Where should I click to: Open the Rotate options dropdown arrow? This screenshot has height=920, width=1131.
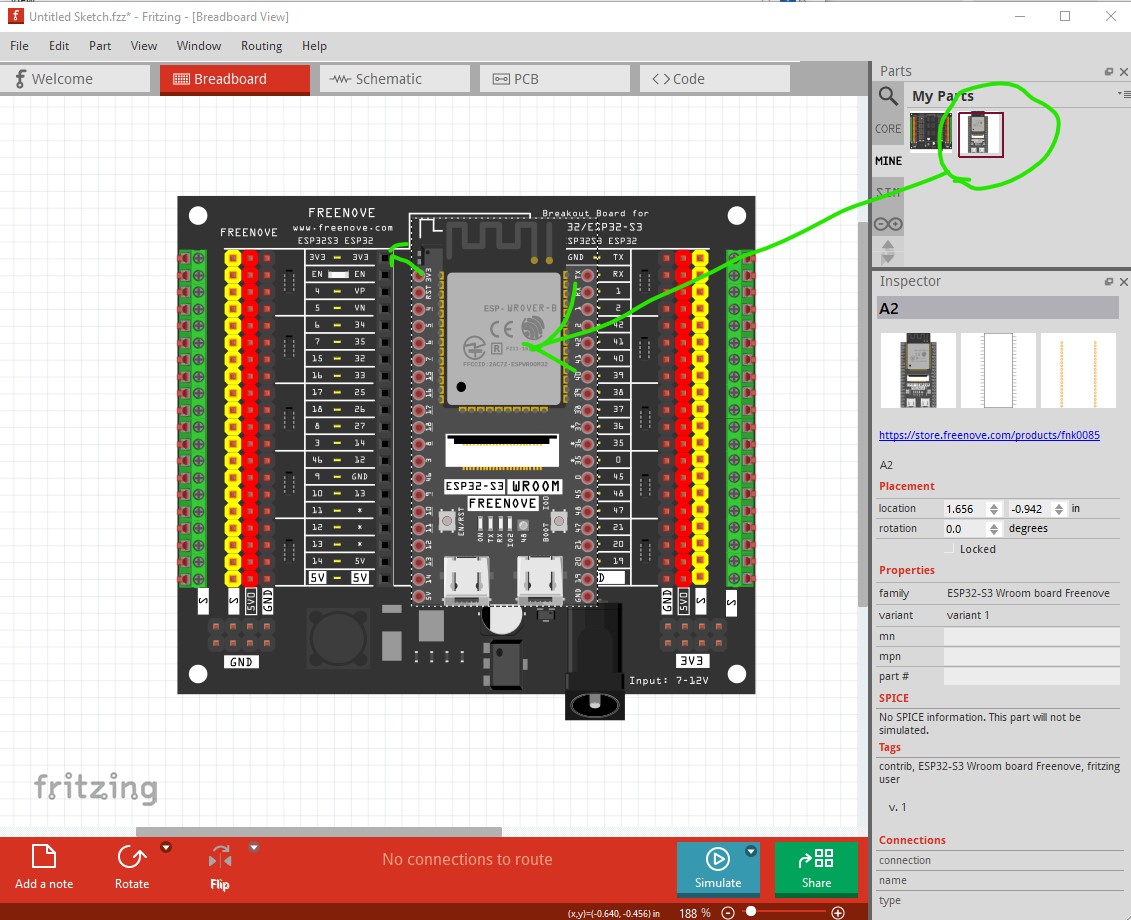click(166, 847)
